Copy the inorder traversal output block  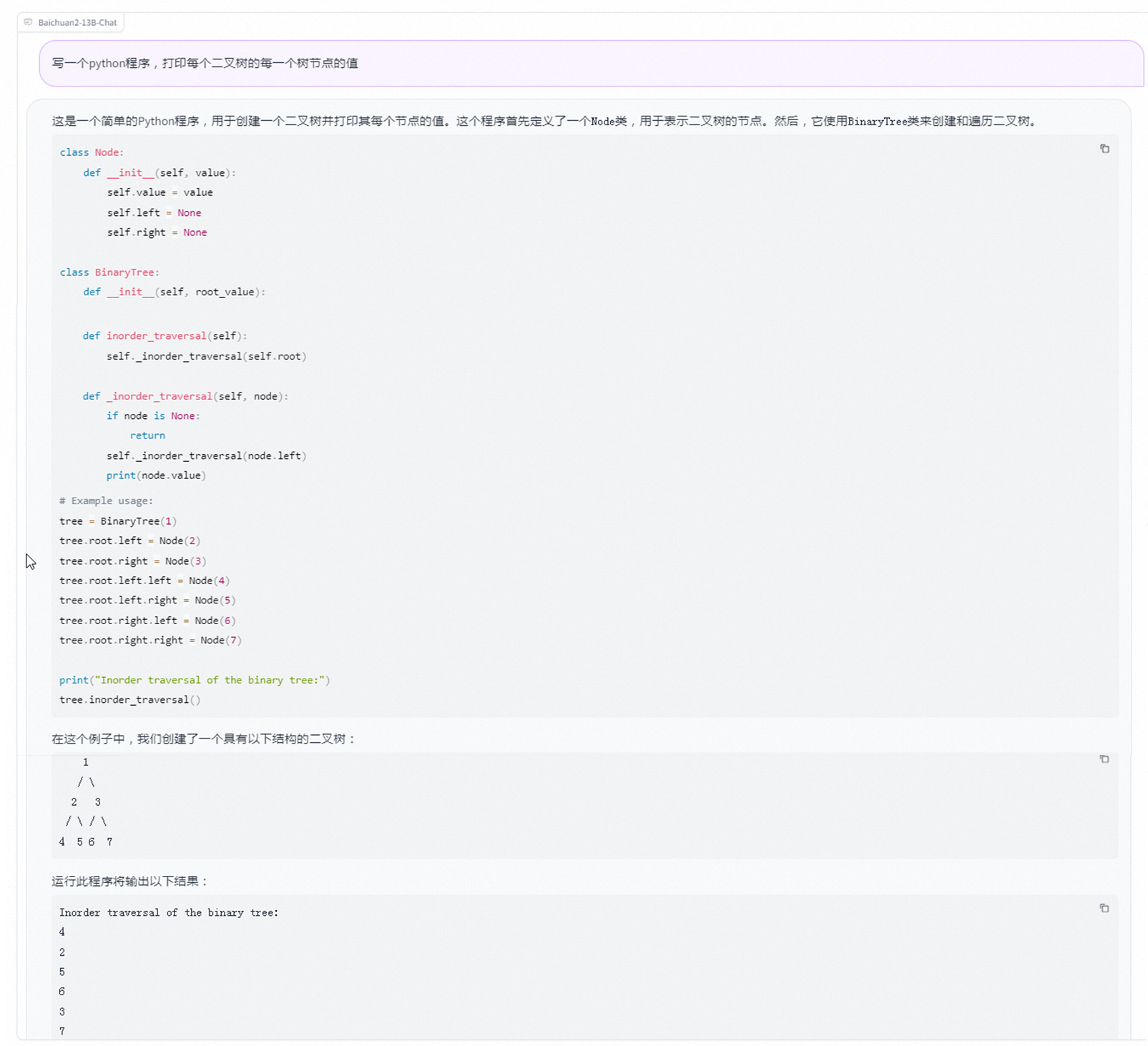pos(1104,908)
